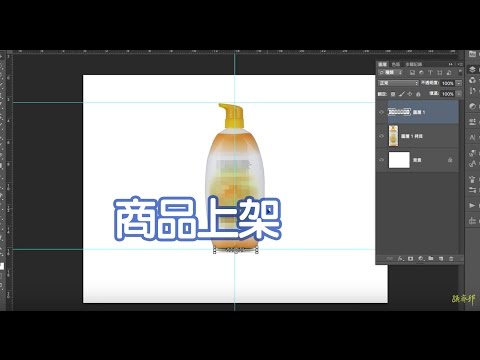Open the Layers panel flyout menu

click(x=460, y=64)
